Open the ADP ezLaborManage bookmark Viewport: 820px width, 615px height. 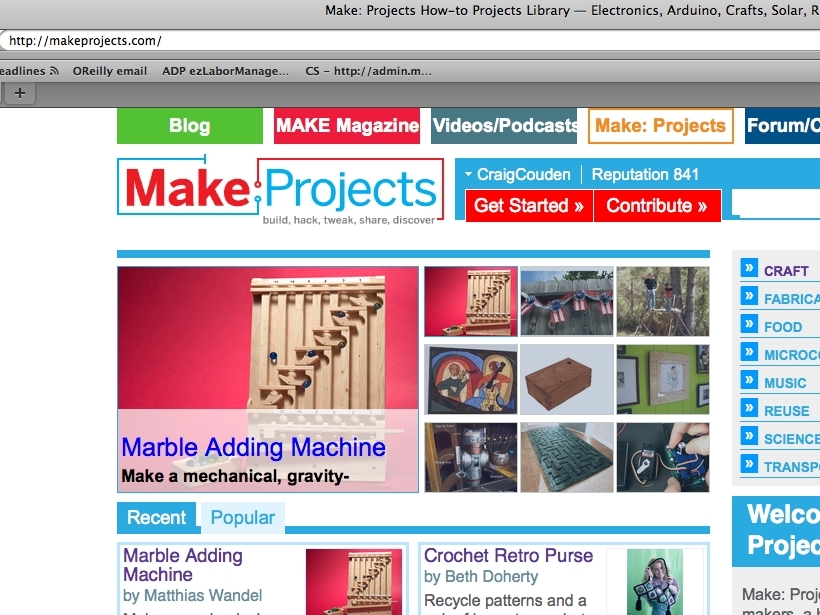[x=225, y=71]
